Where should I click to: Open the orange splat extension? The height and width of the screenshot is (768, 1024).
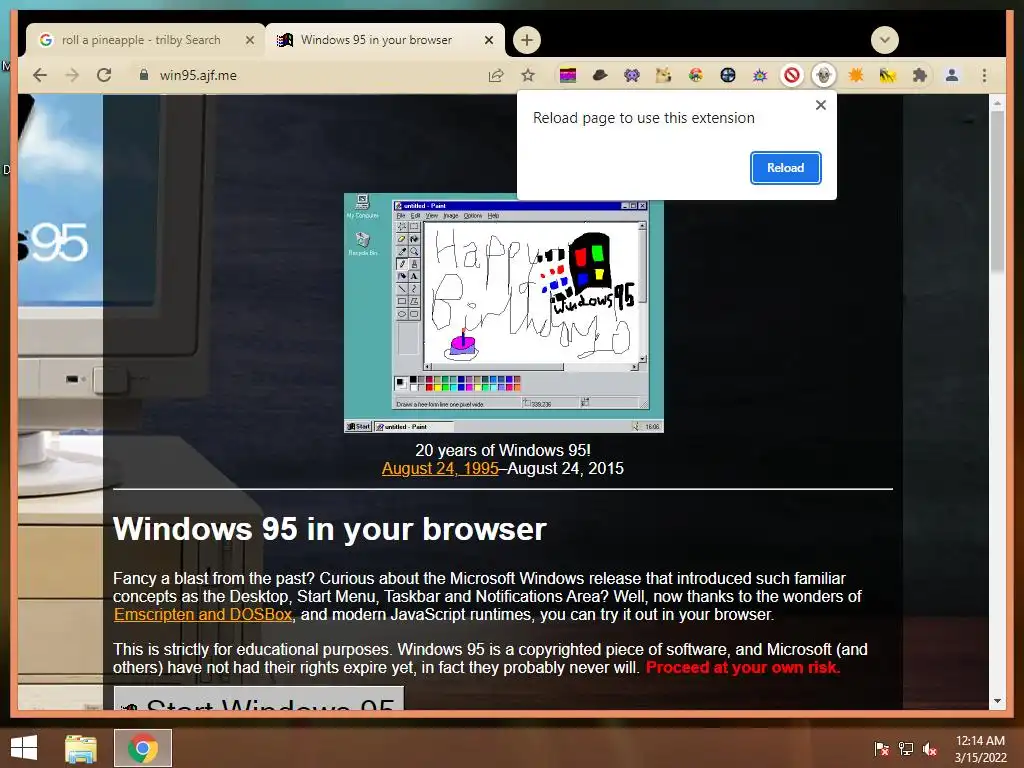tap(856, 75)
